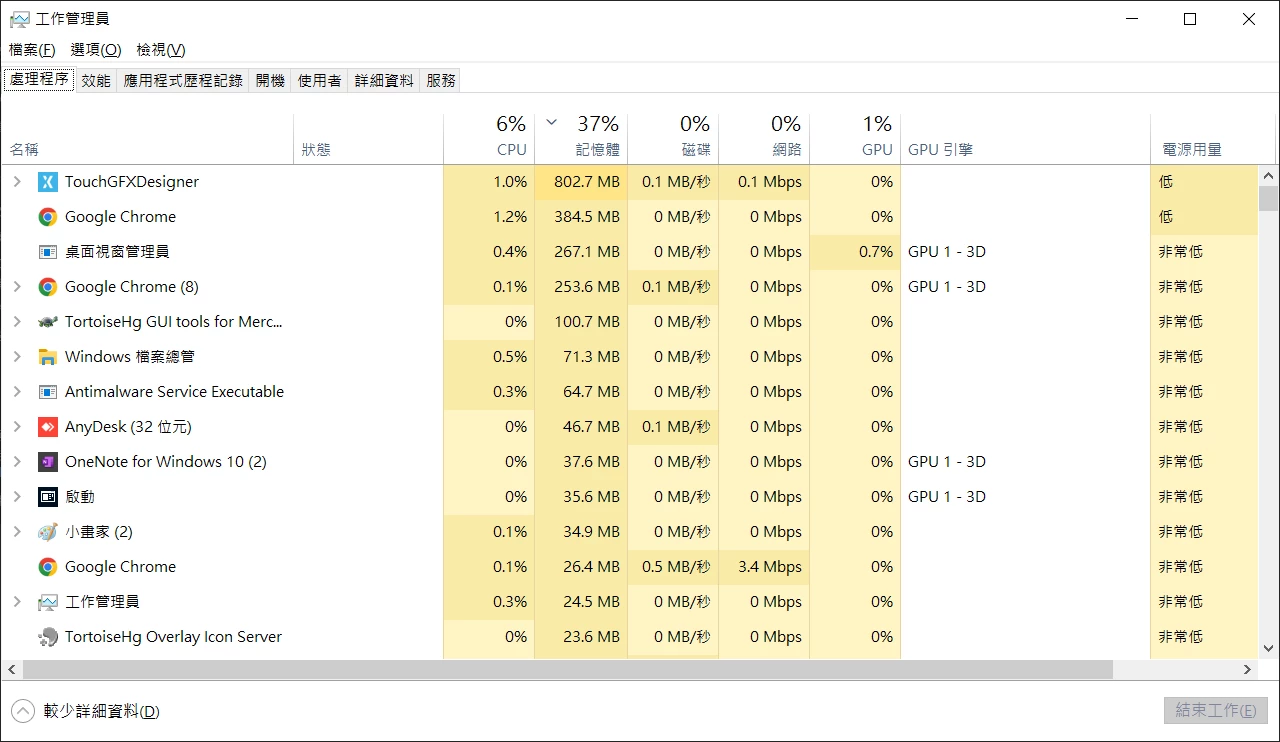
Task: Click the horizontal scrollbar right arrow
Action: (1248, 670)
